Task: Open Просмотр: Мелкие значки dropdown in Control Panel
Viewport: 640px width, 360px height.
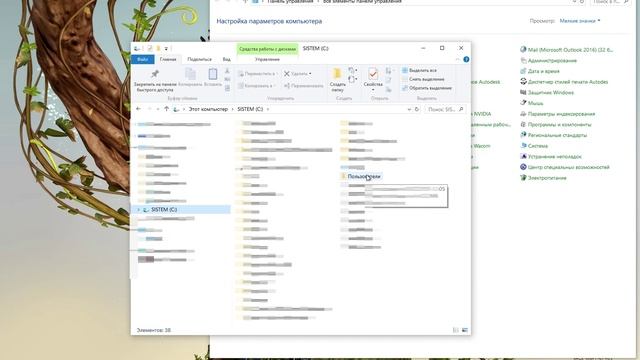Action: pyautogui.click(x=580, y=21)
